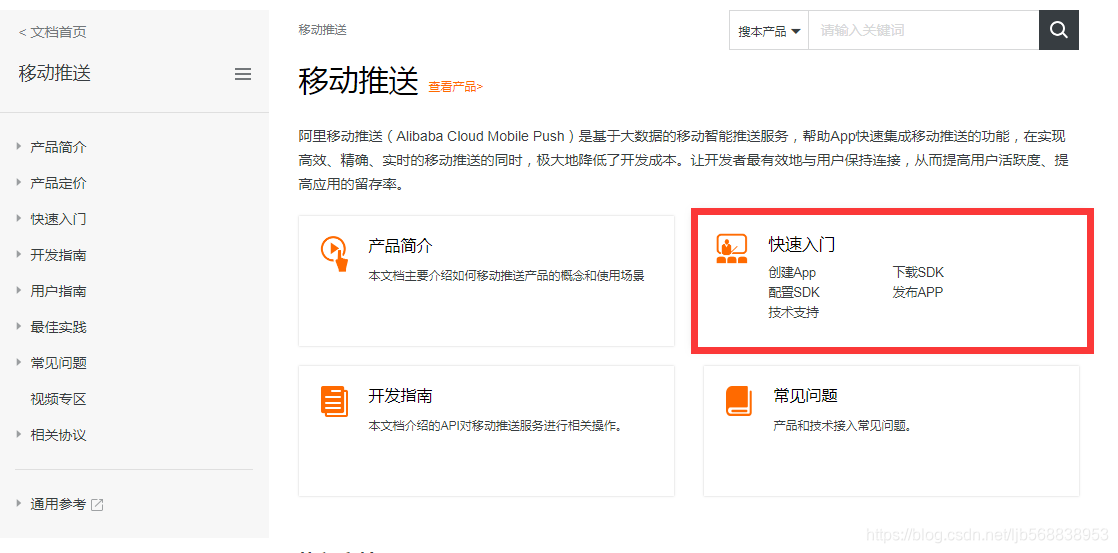
Task: Click the 移动推送 breadcrumb text
Action: [x=322, y=30]
